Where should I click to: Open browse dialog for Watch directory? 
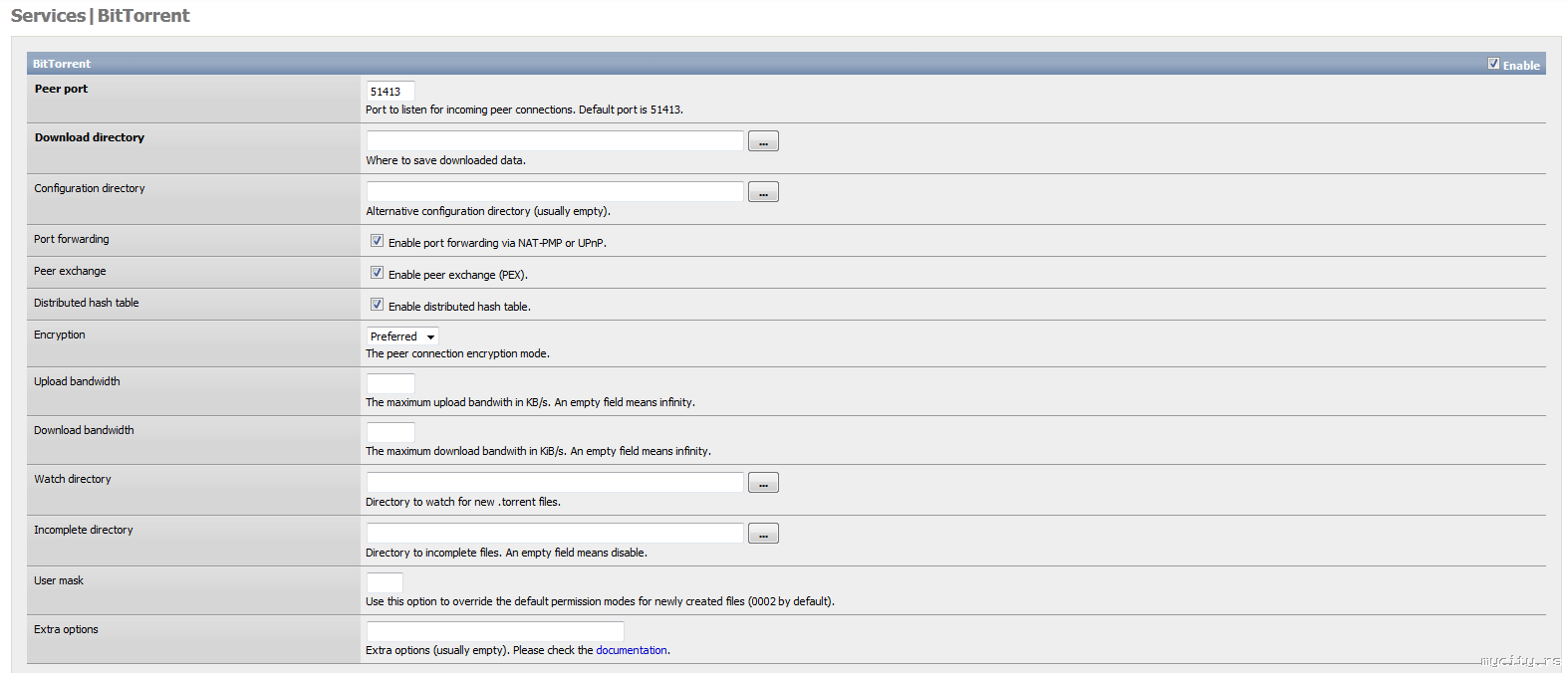763,483
